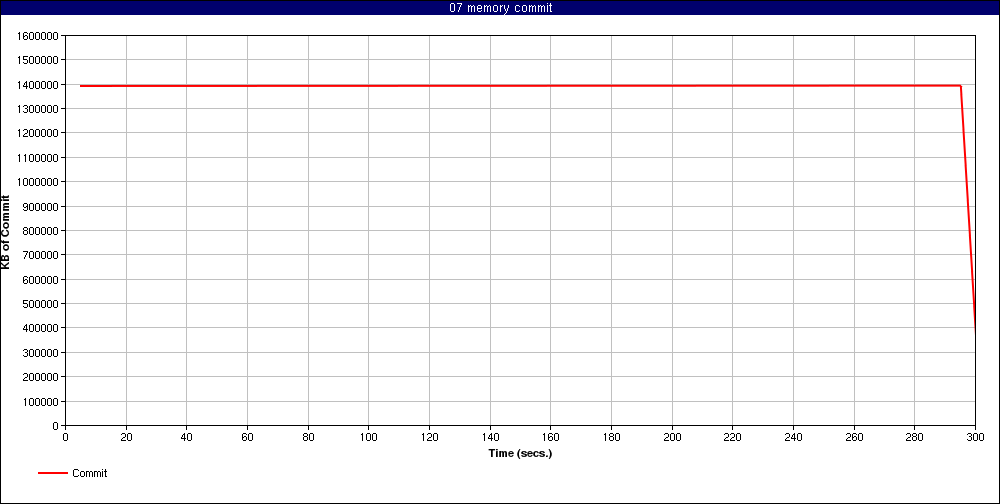Image resolution: width=1000 pixels, height=504 pixels.
Task: Click the Commit line's peak before the drop
Action: click(960, 85)
